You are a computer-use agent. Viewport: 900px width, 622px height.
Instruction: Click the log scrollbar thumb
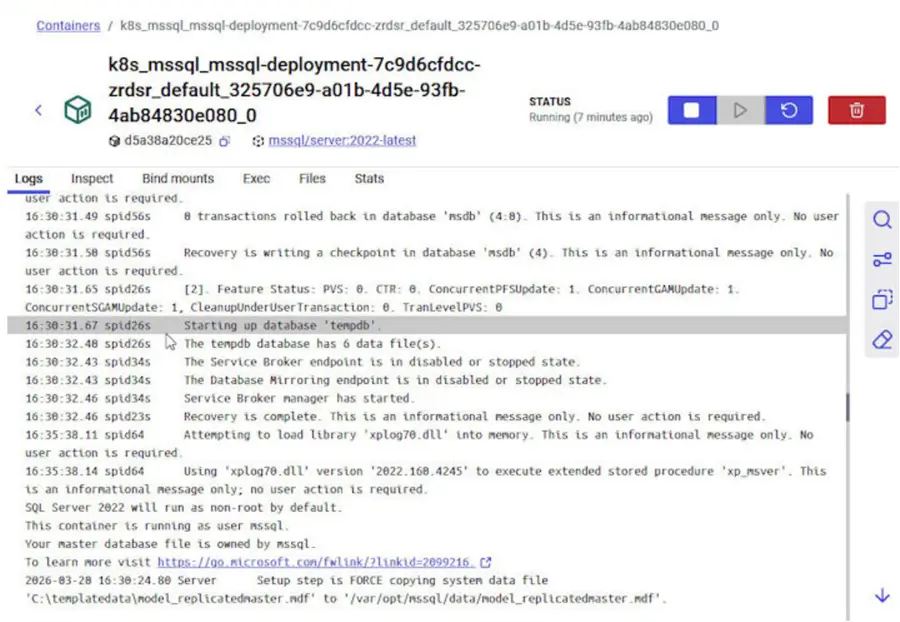[x=847, y=407]
